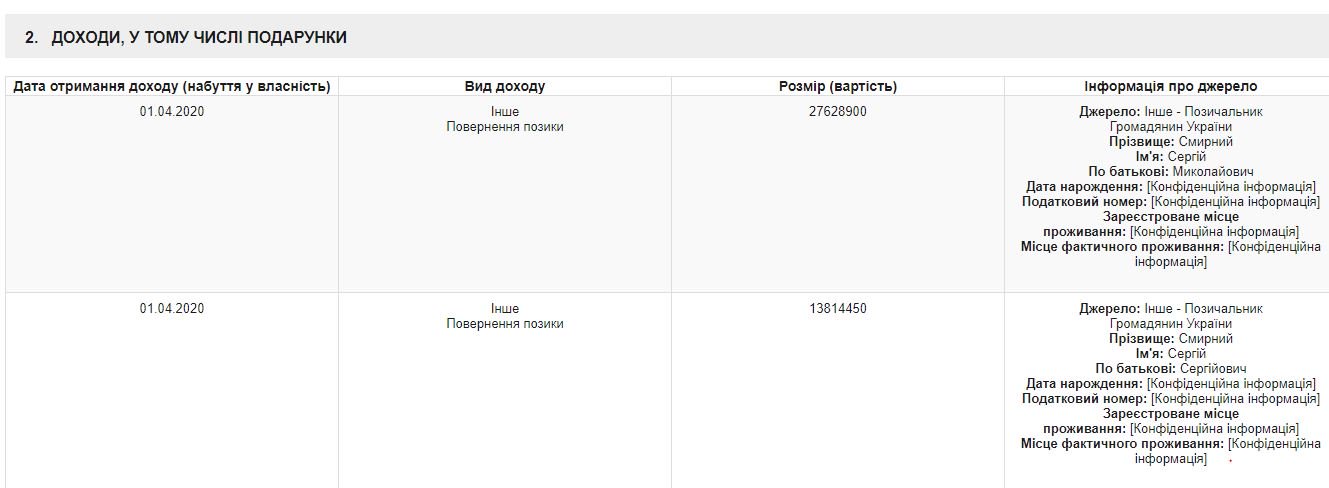This screenshot has width=1329, height=488.
Task: Click "Громадянин України" in the first row
Action: point(1170,127)
